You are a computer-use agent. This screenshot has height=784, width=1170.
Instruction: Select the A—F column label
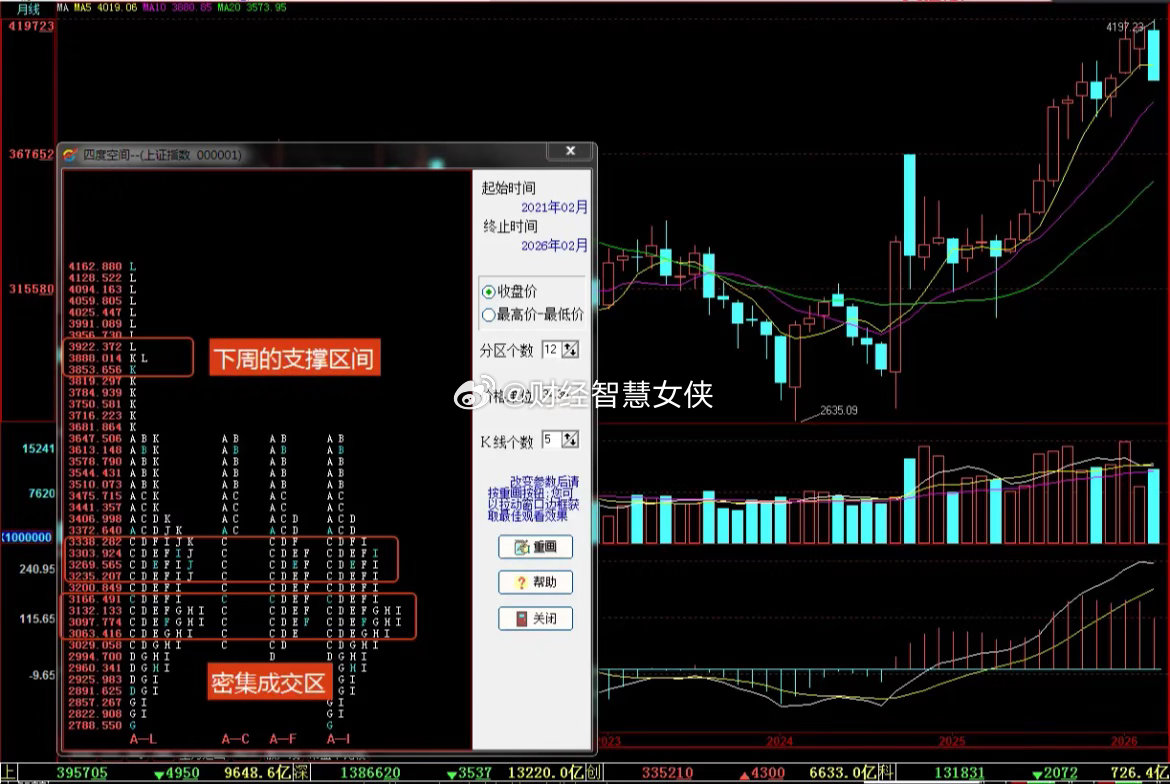point(283,738)
